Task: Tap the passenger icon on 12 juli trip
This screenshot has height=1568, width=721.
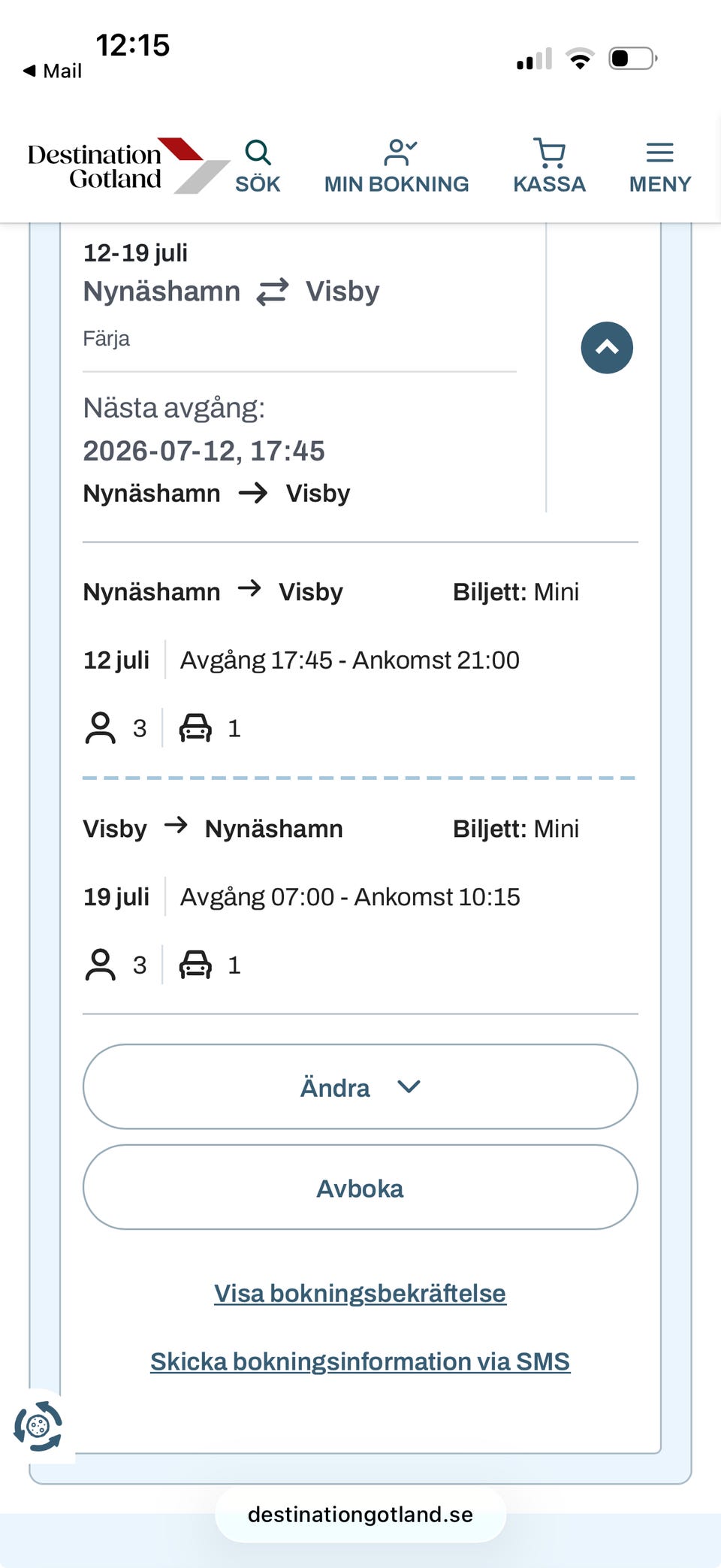Action: pos(100,728)
